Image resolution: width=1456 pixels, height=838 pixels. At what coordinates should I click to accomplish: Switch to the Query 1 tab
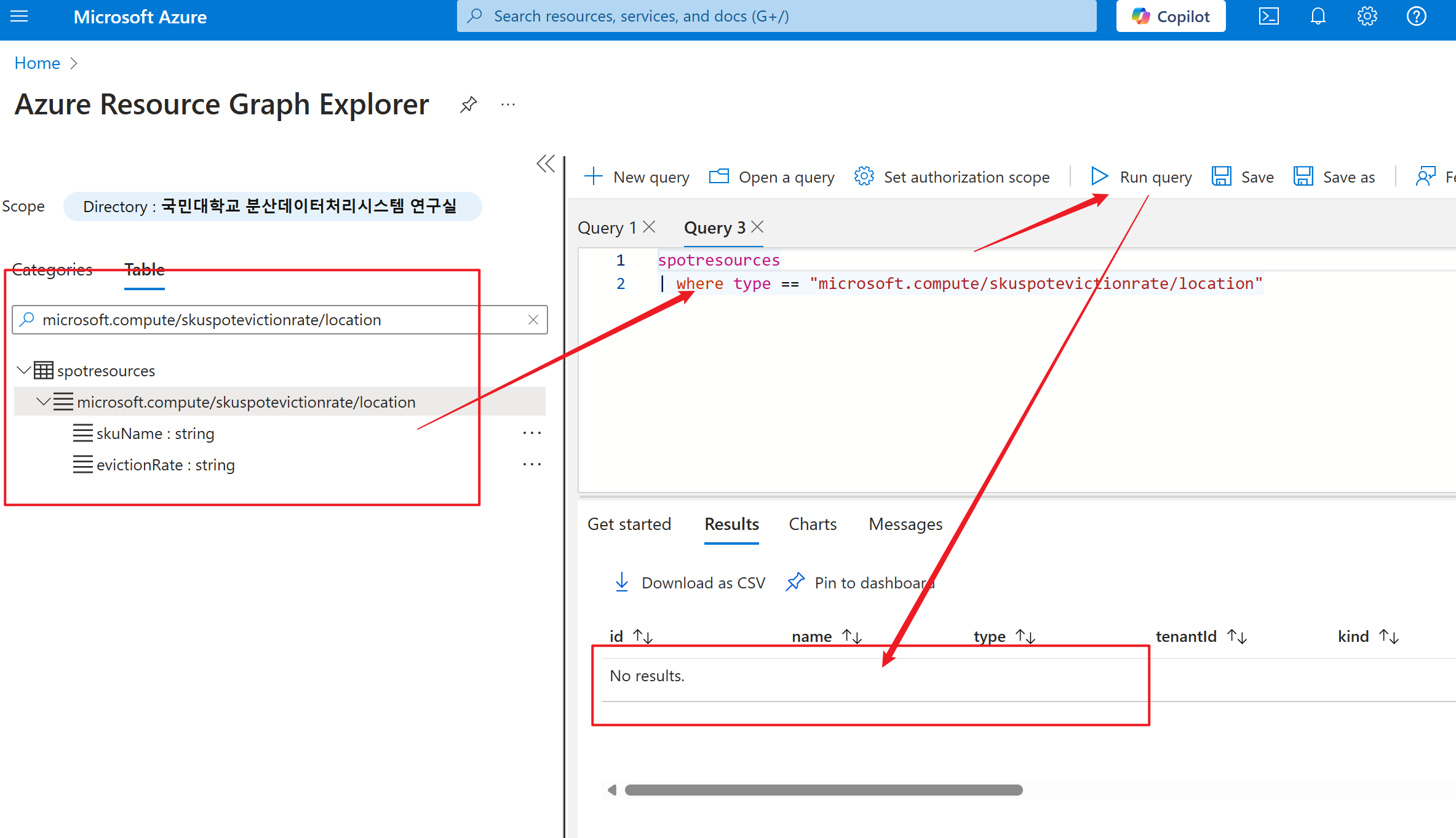coord(606,227)
